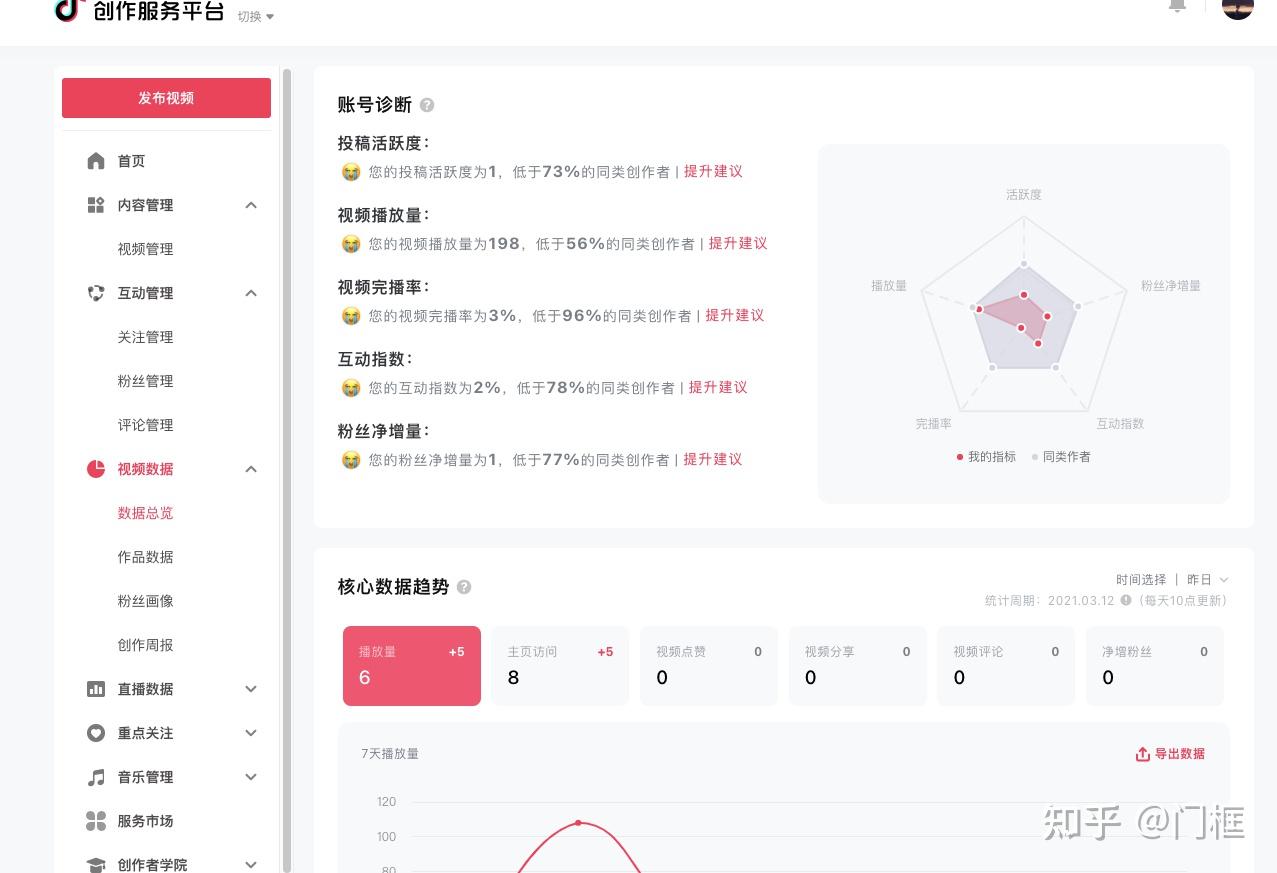Click the info icon after 统计周期 date
Screen dimensions: 1277x873
pos(1126,601)
